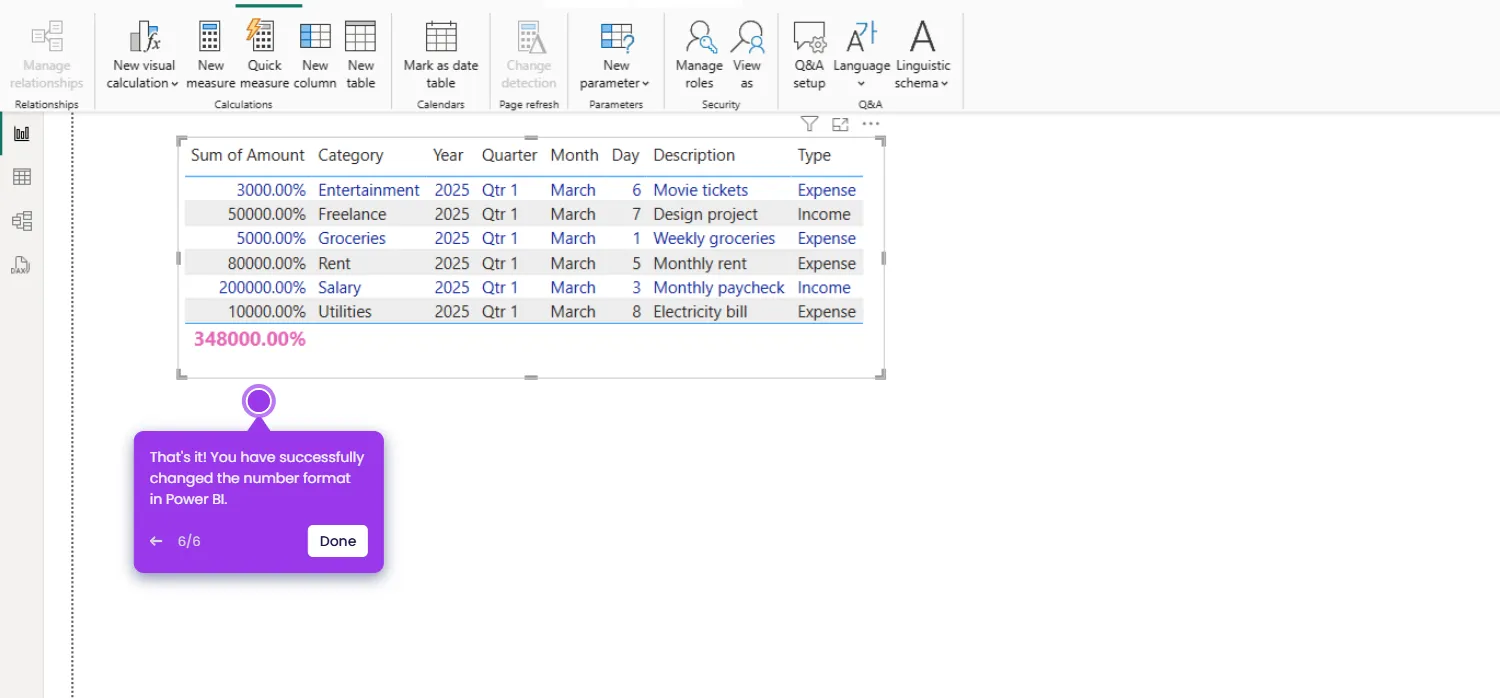This screenshot has height=698, width=1500.
Task: Select the Entertainment category cell
Action: coord(369,190)
